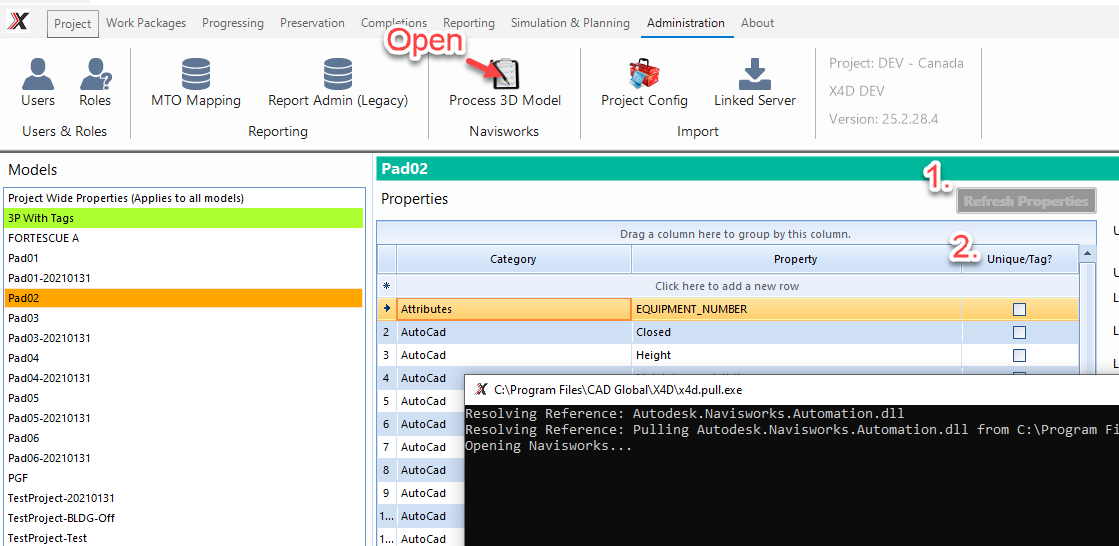Screen dimensions: 1119x546
Task: Switch to Work Packages tab
Action: [x=145, y=23]
